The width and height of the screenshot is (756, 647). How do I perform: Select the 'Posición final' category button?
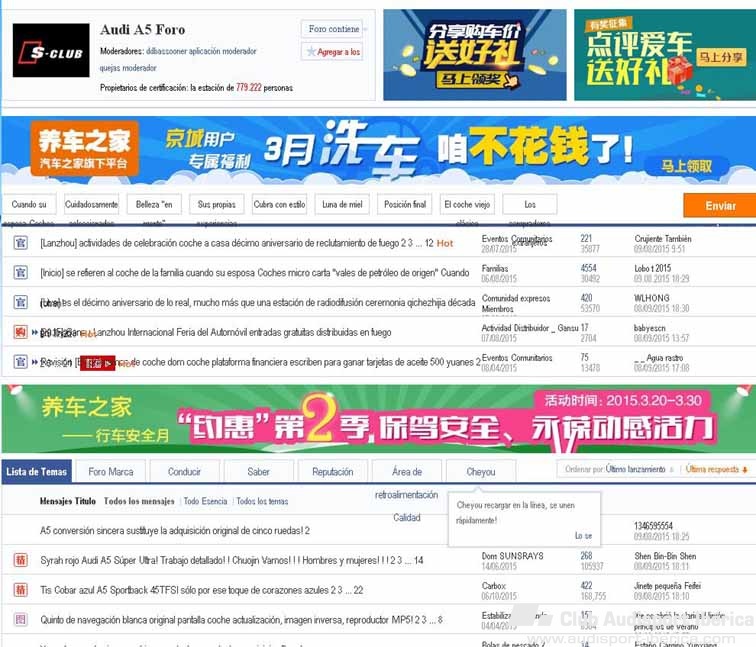(x=405, y=204)
